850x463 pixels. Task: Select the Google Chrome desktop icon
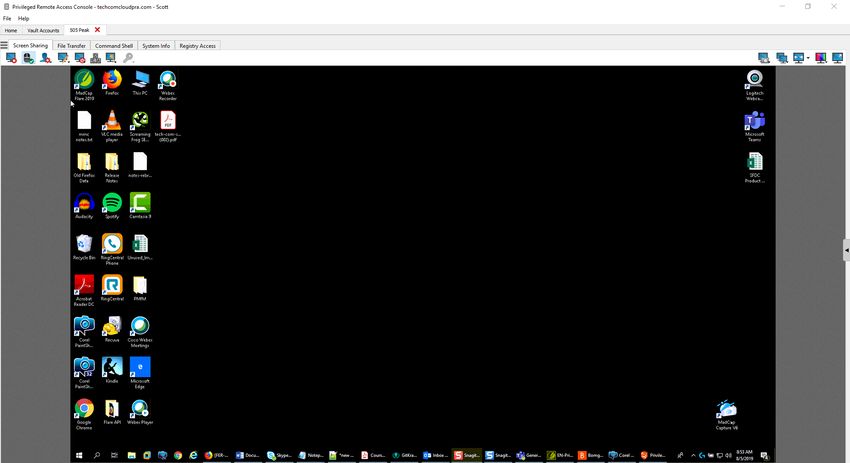(x=84, y=414)
